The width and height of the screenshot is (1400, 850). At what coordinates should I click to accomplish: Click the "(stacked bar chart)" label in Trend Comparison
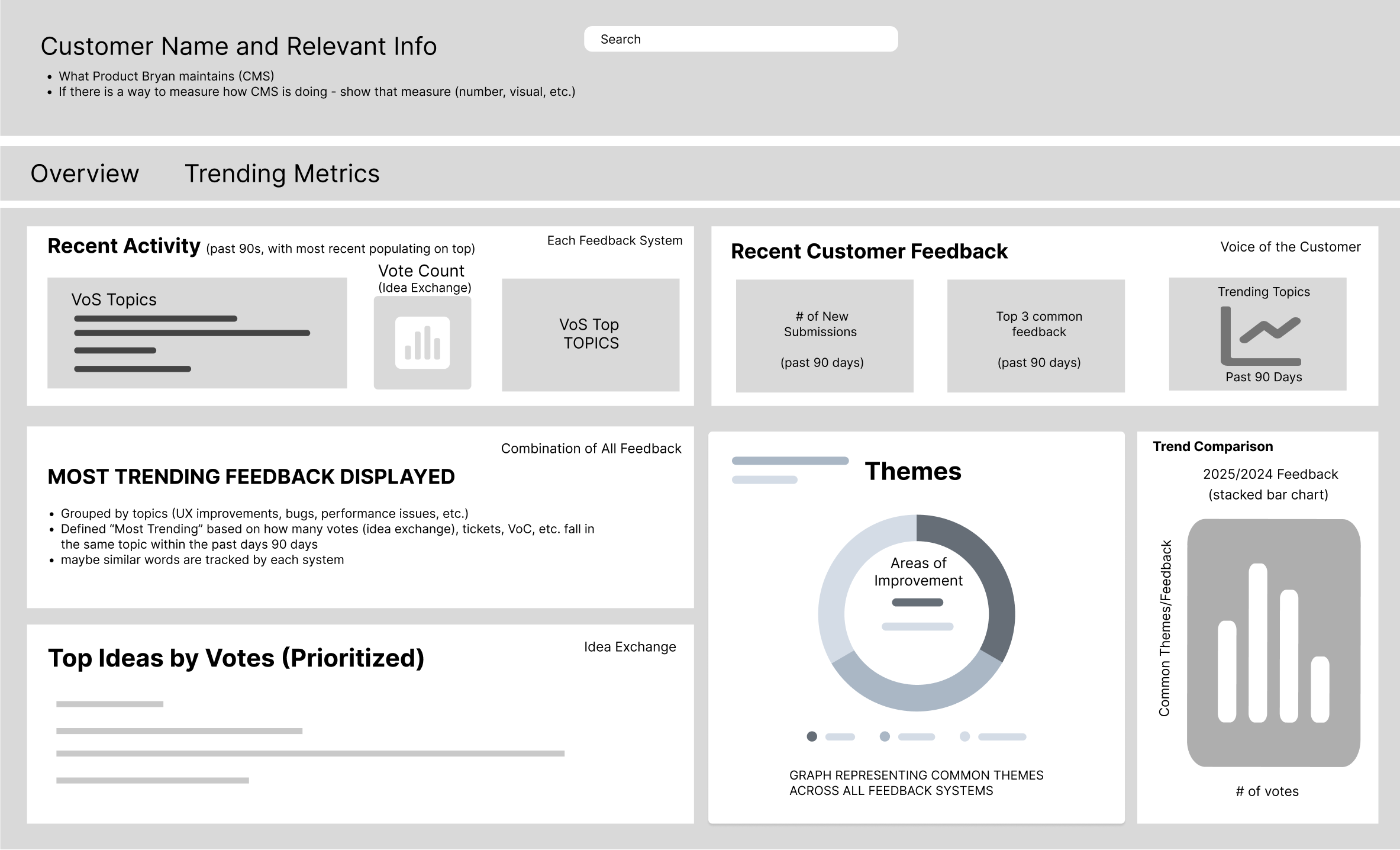point(1268,495)
